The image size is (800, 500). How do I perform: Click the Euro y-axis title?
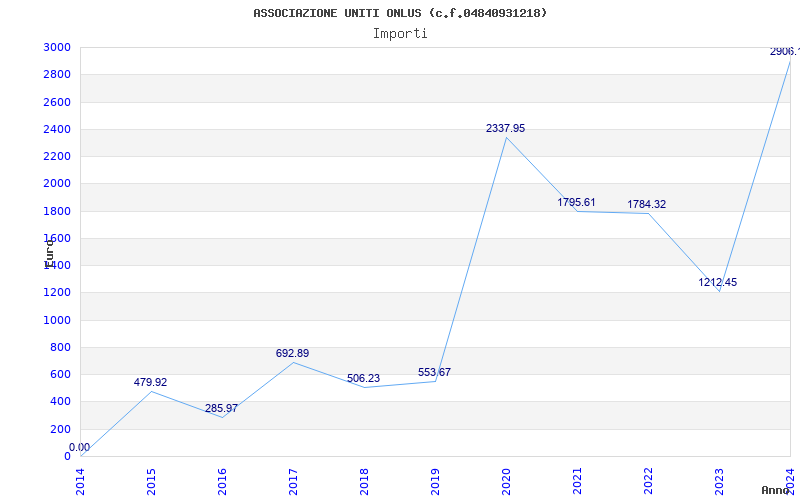coord(49,253)
